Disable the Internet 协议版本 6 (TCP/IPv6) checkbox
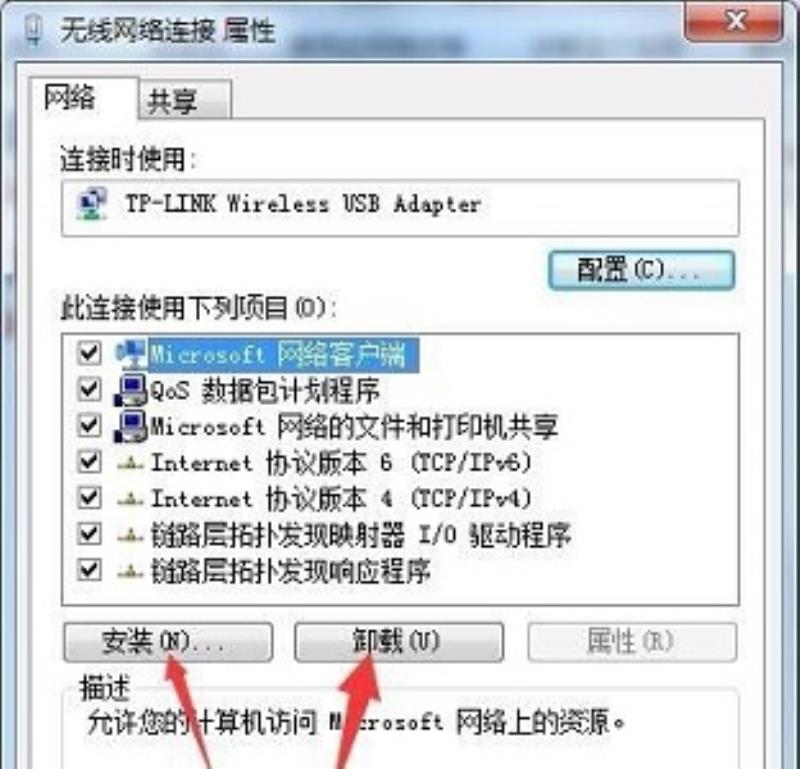Image resolution: width=800 pixels, height=769 pixels. click(x=89, y=462)
